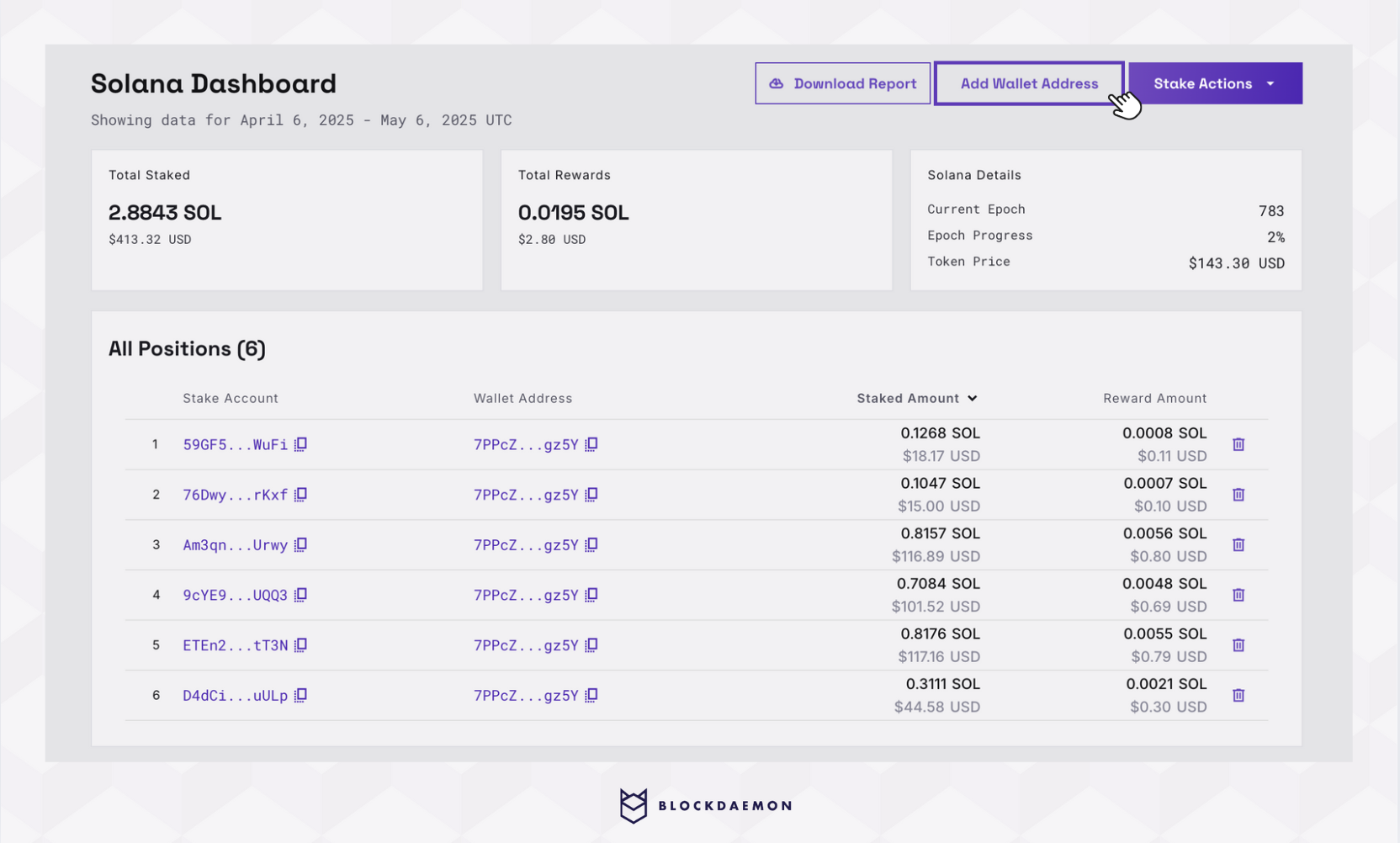Copy wallet address in row 6
1400x843 pixels.
(591, 696)
